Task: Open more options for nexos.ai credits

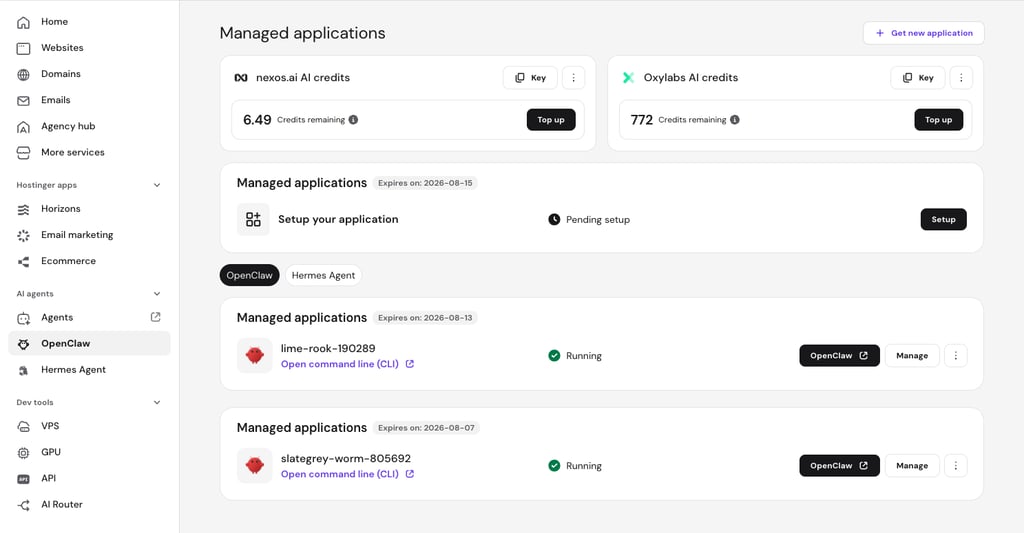Action: pos(573,78)
